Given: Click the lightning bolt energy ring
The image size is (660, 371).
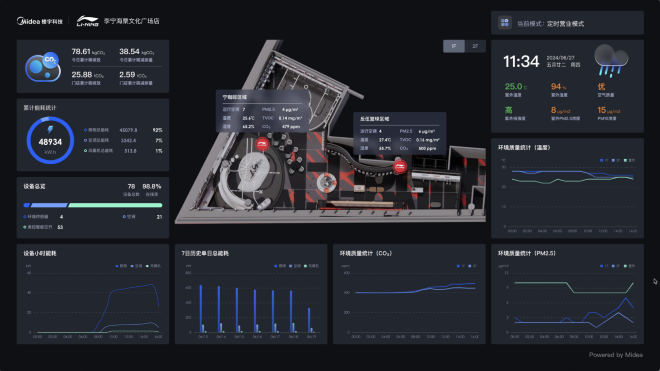Looking at the screenshot, I should pyautogui.click(x=50, y=140).
